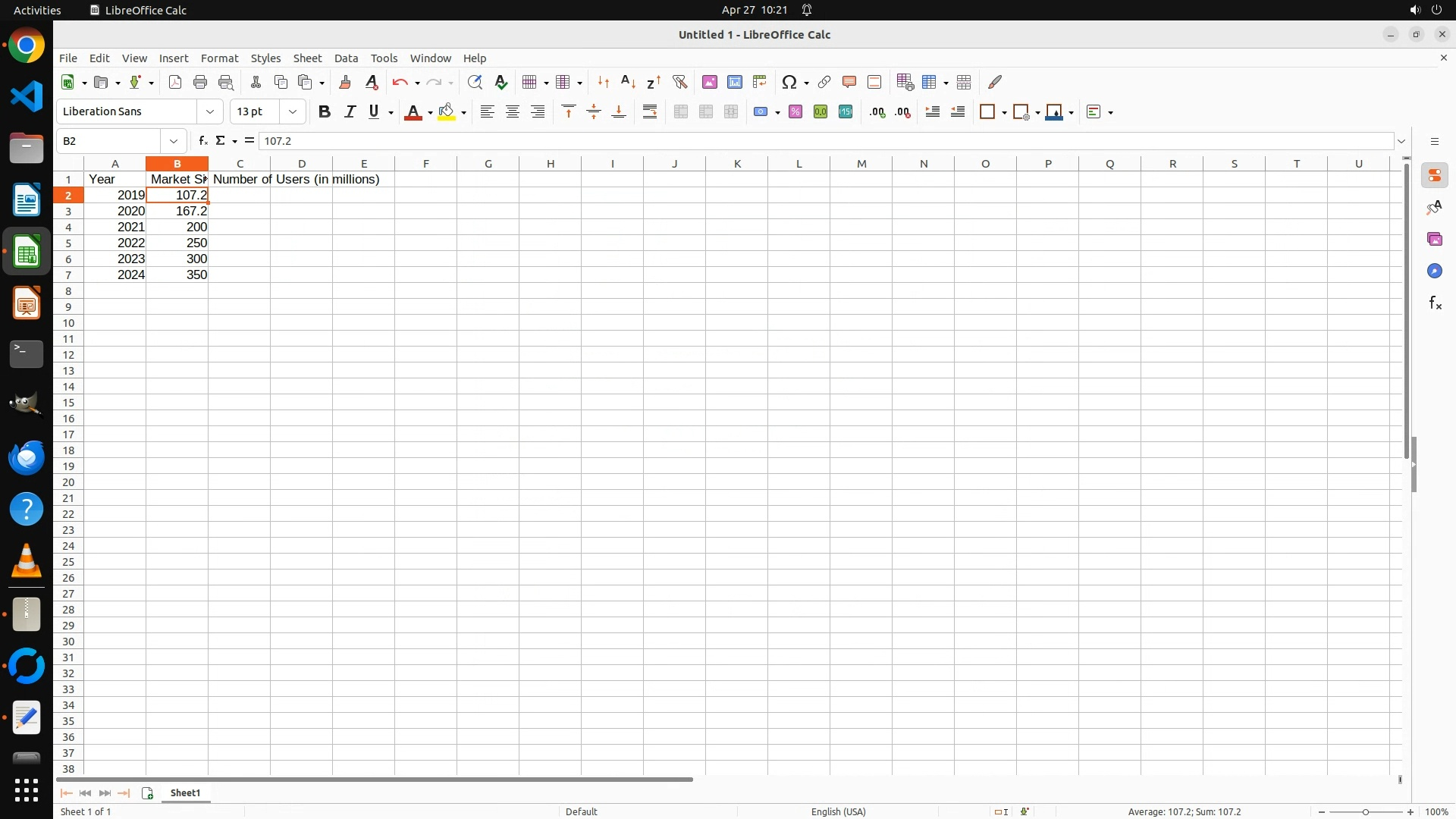Select the Sheet1 tab
The width and height of the screenshot is (1456, 819).
[x=185, y=793]
